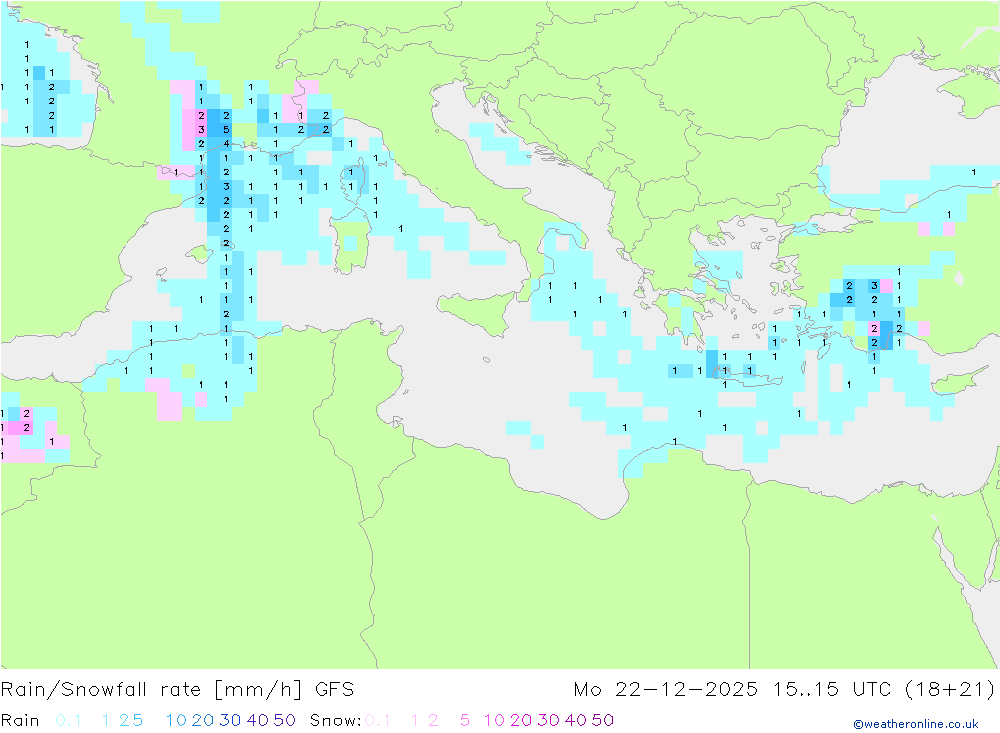Viewport: 1000px width, 733px height.
Task: Click the "(18+21)" forecast offset text
Action: tap(950, 690)
